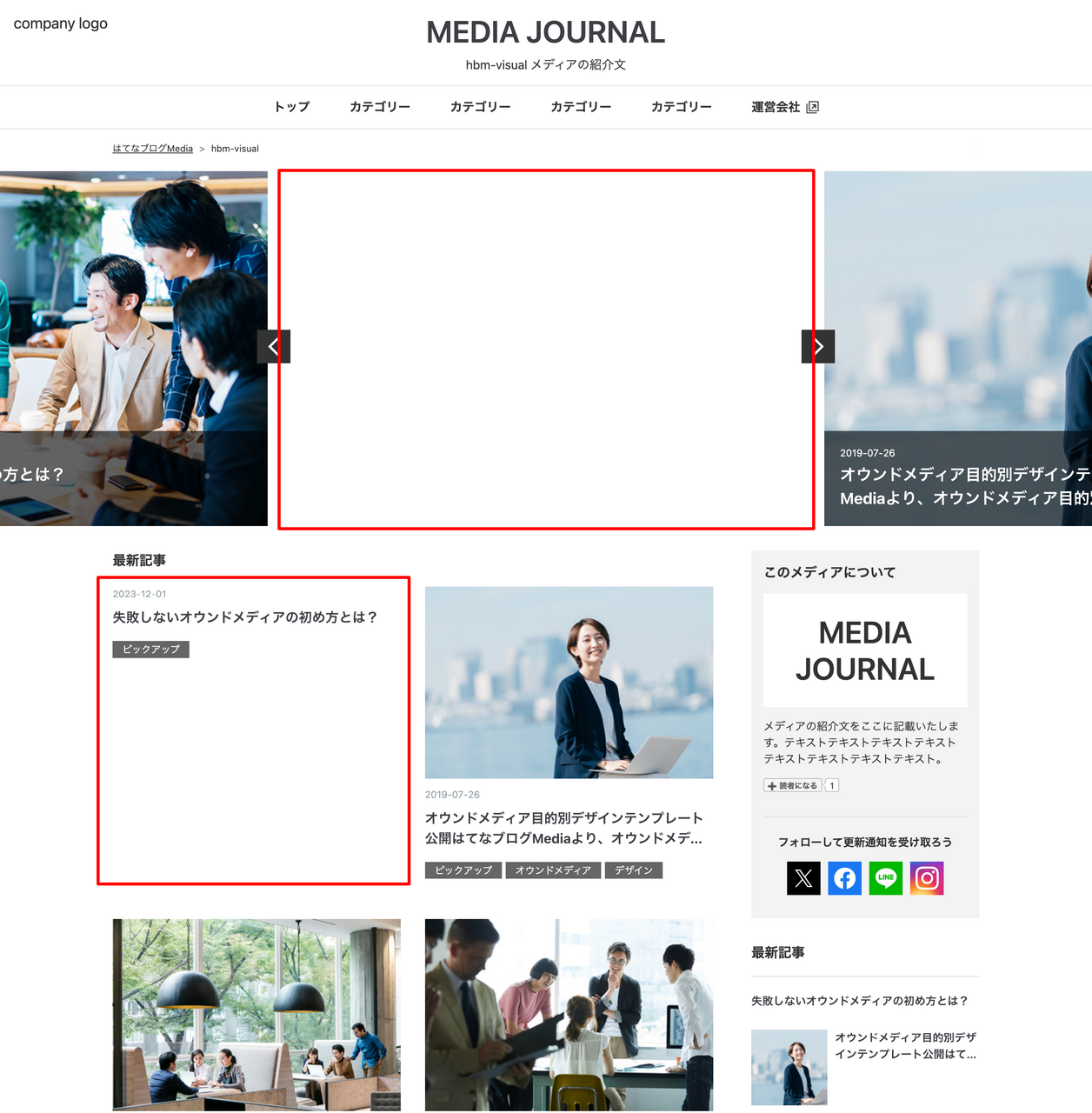Viewport: 1092px width, 1113px height.
Task: Open the カテゴリー item just before 運営会社
Action: tap(682, 107)
